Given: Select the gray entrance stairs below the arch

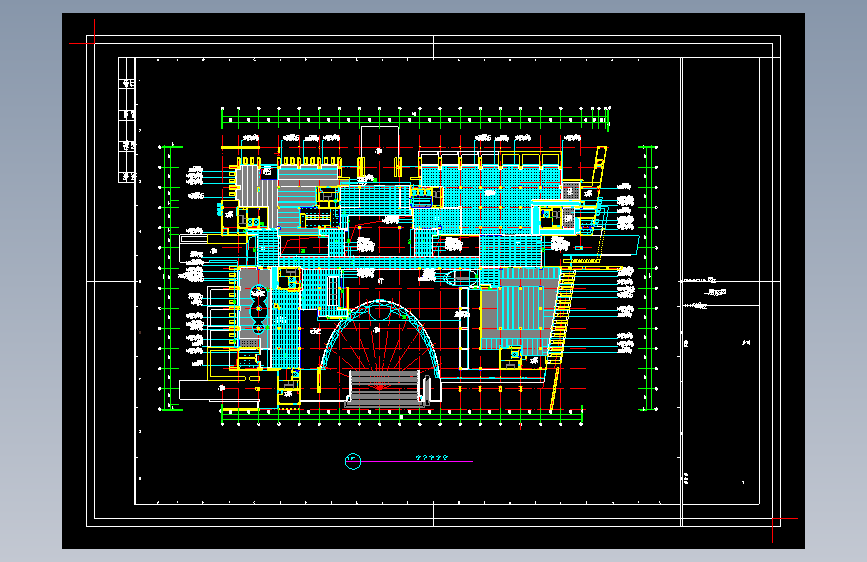Looking at the screenshot, I should click(383, 388).
